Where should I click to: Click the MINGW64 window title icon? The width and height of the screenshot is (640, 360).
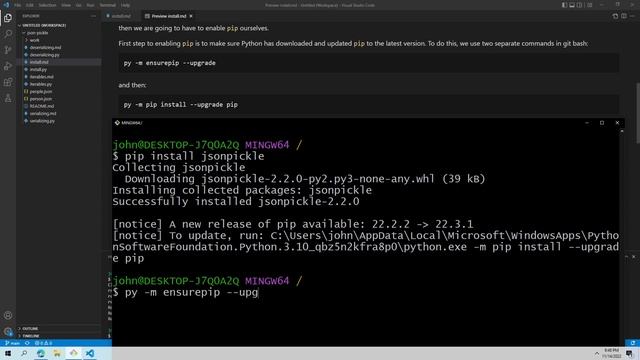(x=117, y=122)
